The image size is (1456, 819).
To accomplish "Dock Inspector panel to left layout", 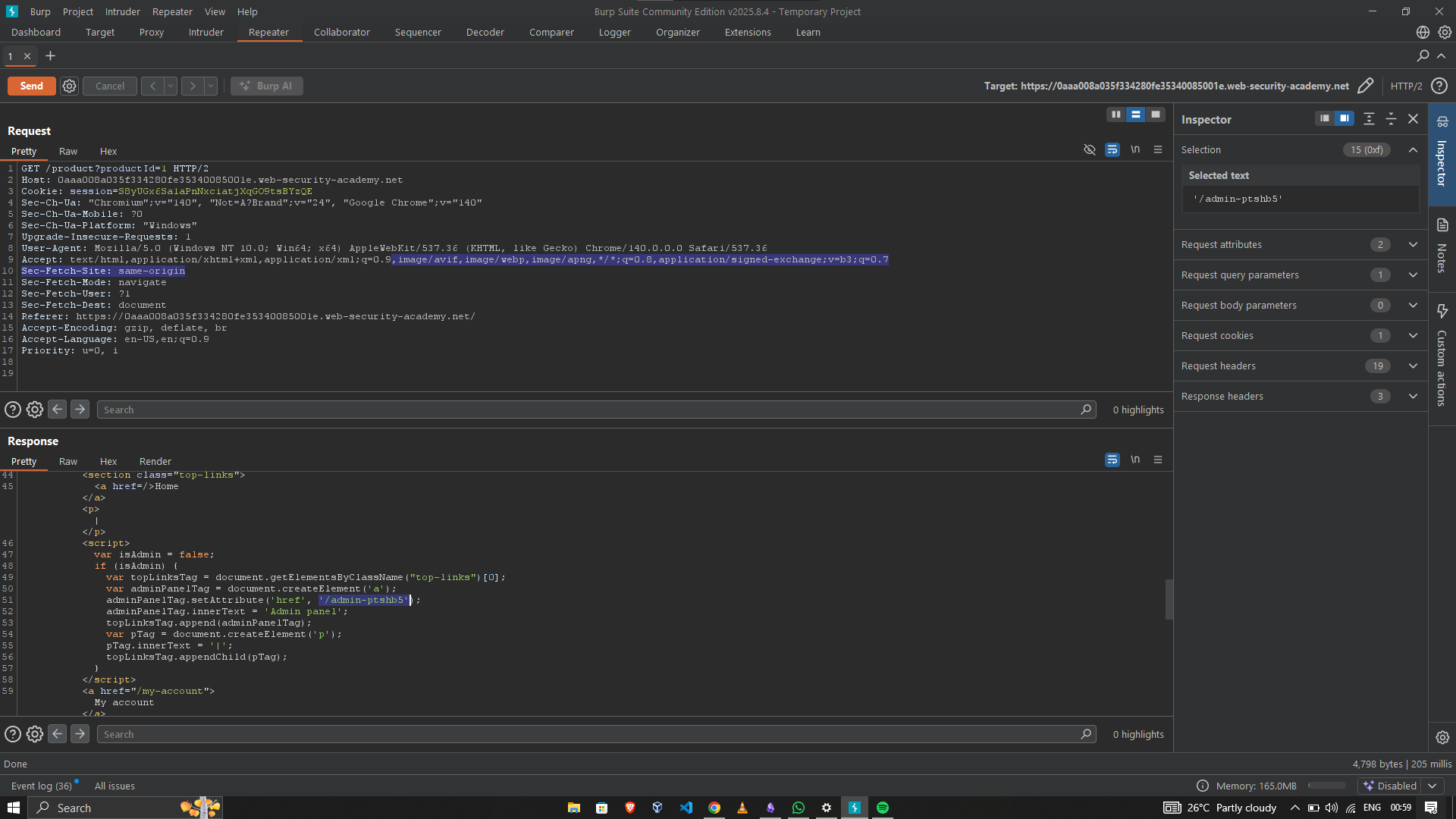I will (x=1324, y=119).
